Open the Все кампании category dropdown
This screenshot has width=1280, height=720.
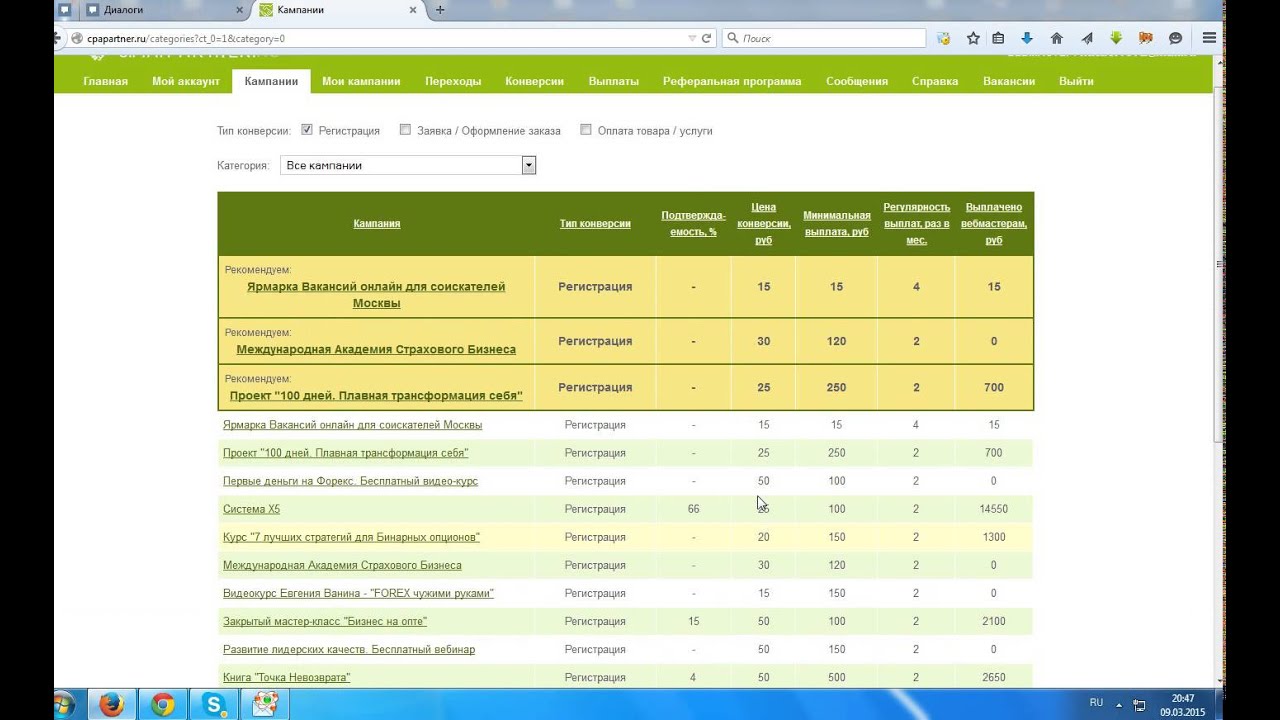tap(408, 165)
